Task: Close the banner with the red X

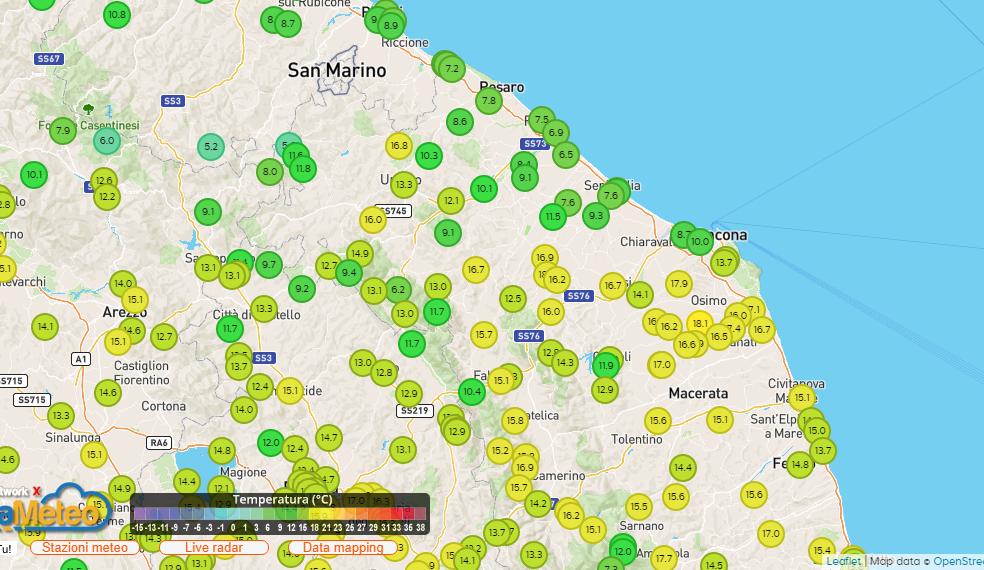Action: pyautogui.click(x=37, y=492)
